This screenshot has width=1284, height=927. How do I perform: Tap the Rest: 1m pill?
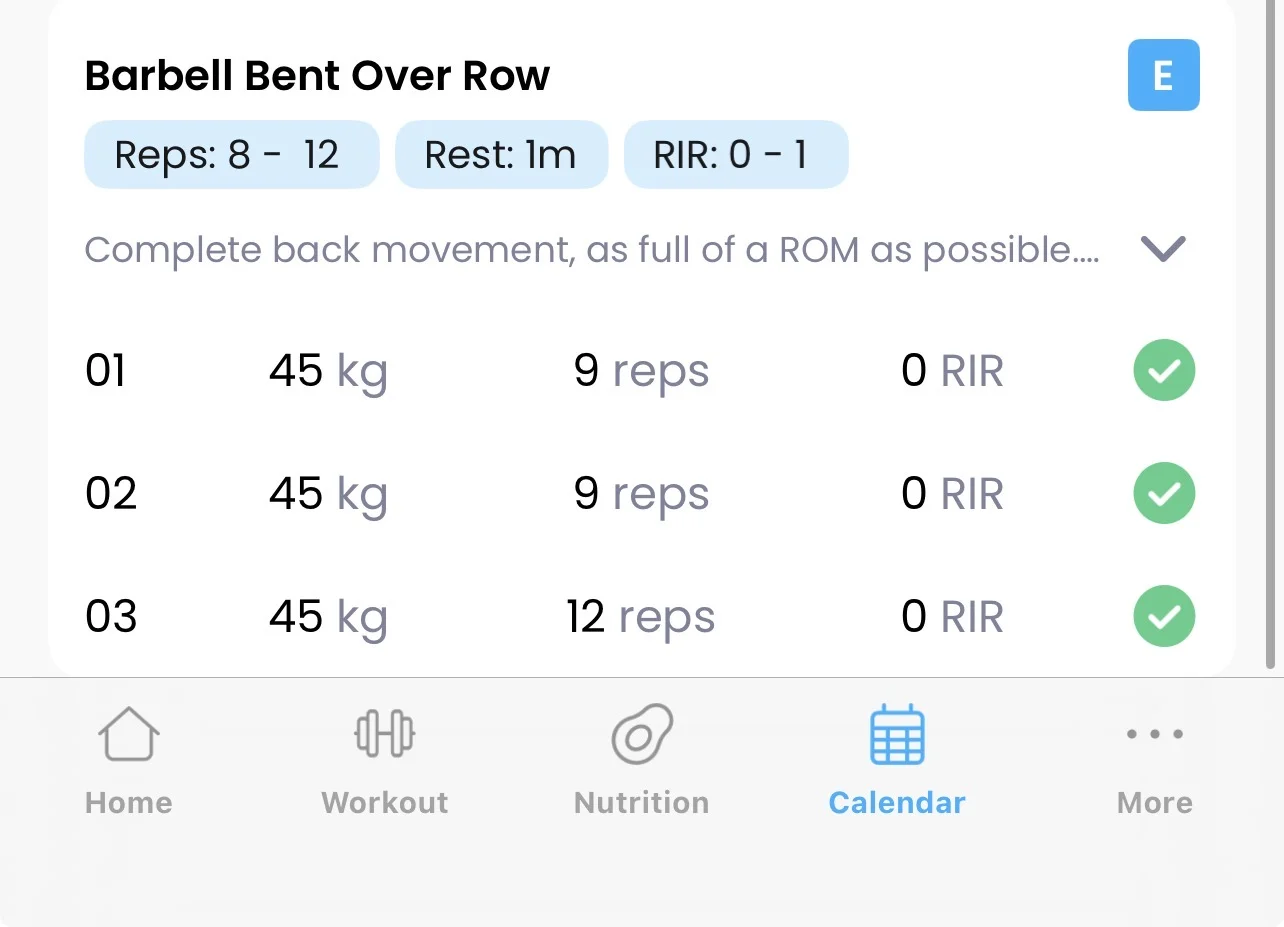pos(501,155)
